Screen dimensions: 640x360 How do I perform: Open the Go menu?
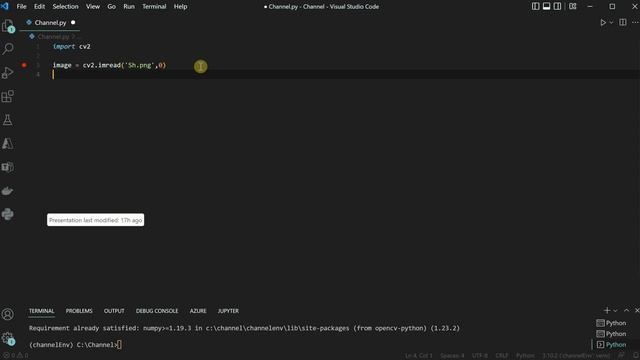(111, 7)
